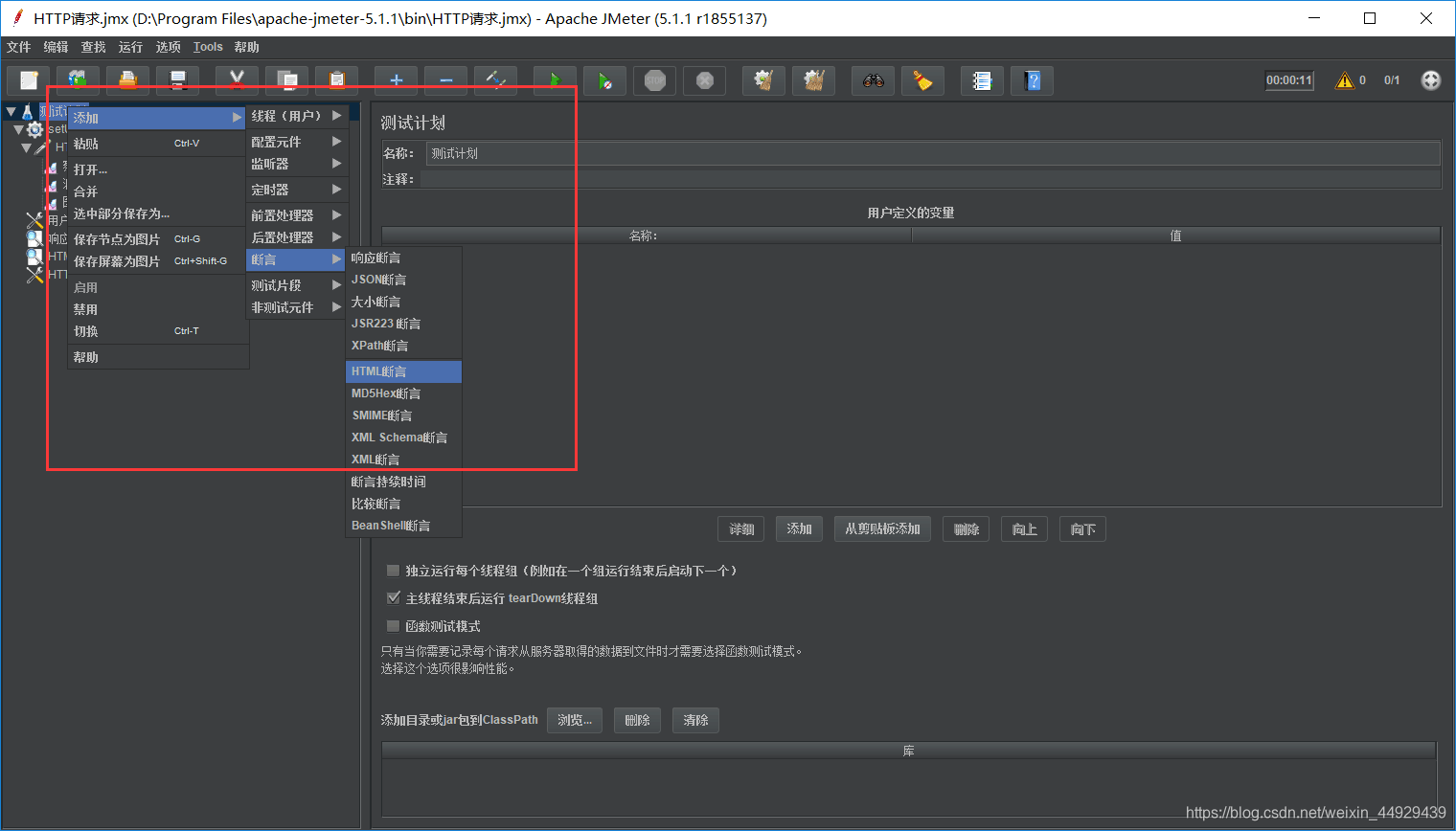Image resolution: width=1456 pixels, height=831 pixels.
Task: Click the 从剪贴板添加 button
Action: tap(882, 529)
